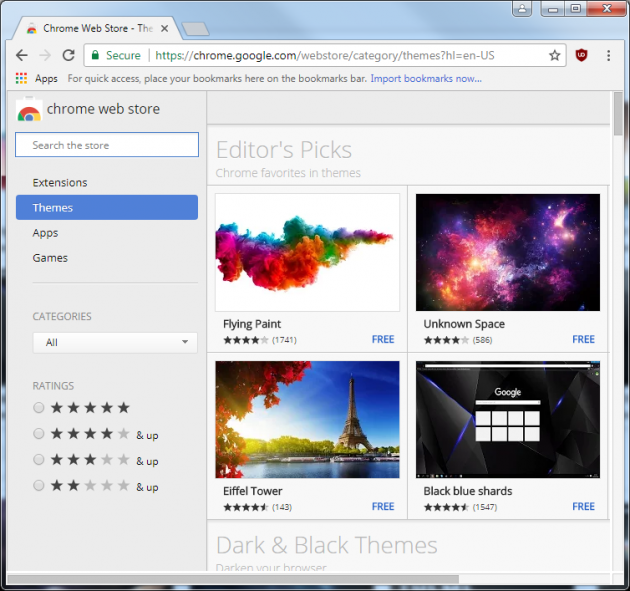This screenshot has height=591, width=630.
Task: Open the Unknown Space title link
Action: (x=464, y=324)
